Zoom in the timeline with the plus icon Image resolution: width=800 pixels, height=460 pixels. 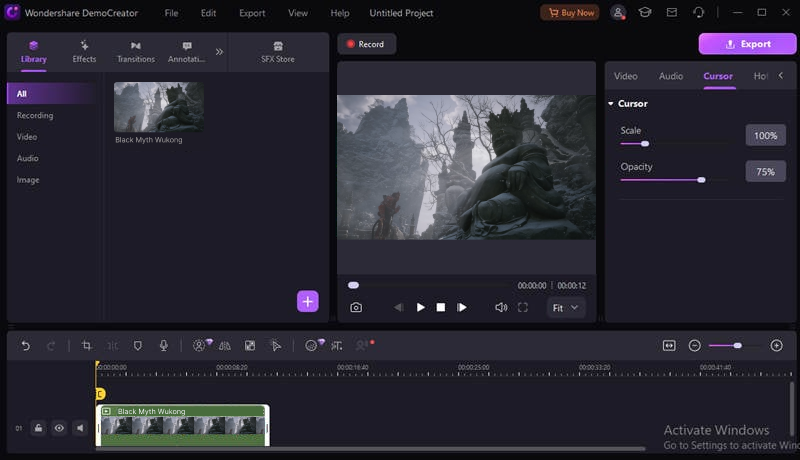[777, 346]
